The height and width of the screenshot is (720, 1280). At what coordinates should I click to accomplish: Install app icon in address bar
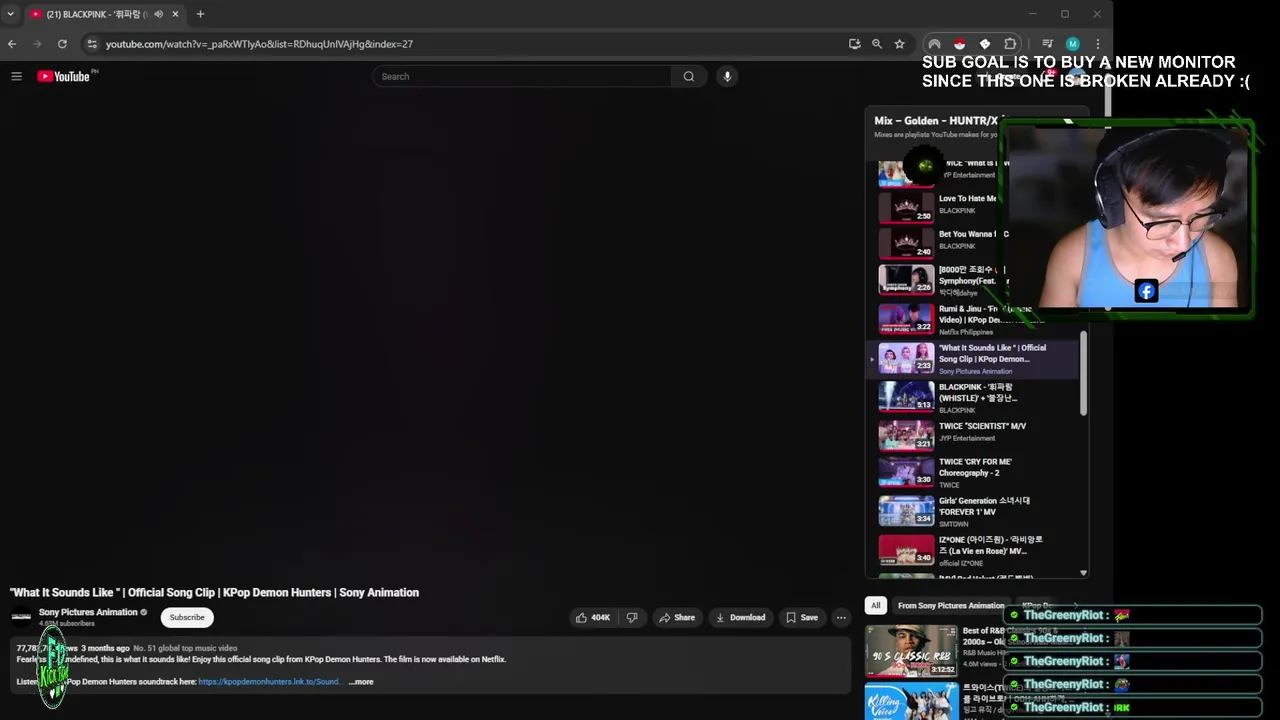click(854, 44)
